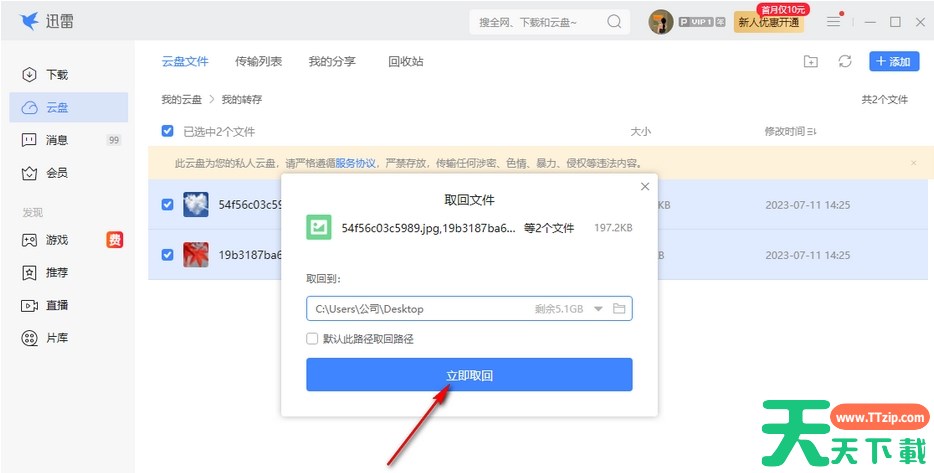The height and width of the screenshot is (473, 934).
Task: Browse folder icon in retrieve path field
Action: coord(619,309)
